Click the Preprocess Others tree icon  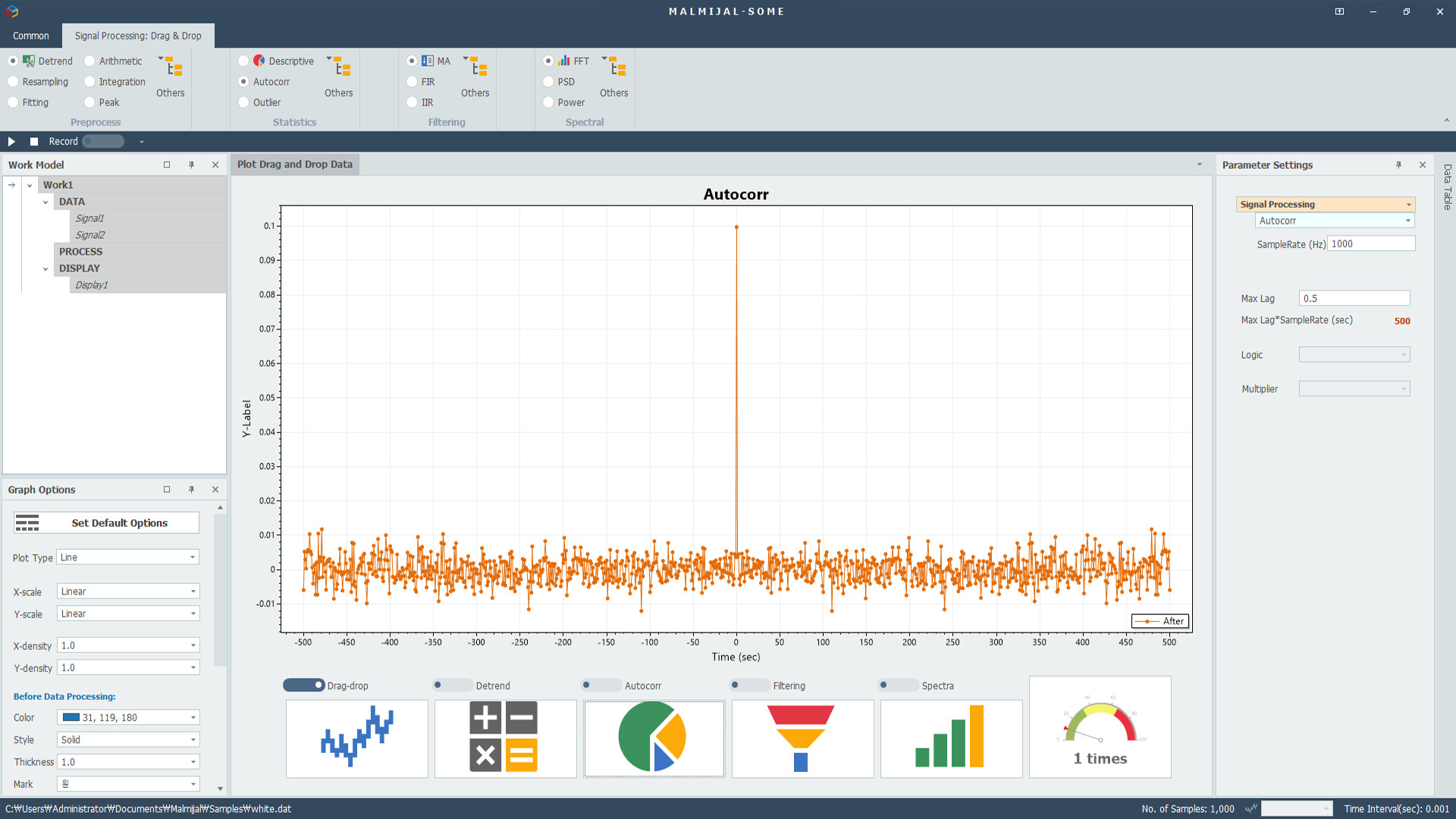pyautogui.click(x=174, y=67)
